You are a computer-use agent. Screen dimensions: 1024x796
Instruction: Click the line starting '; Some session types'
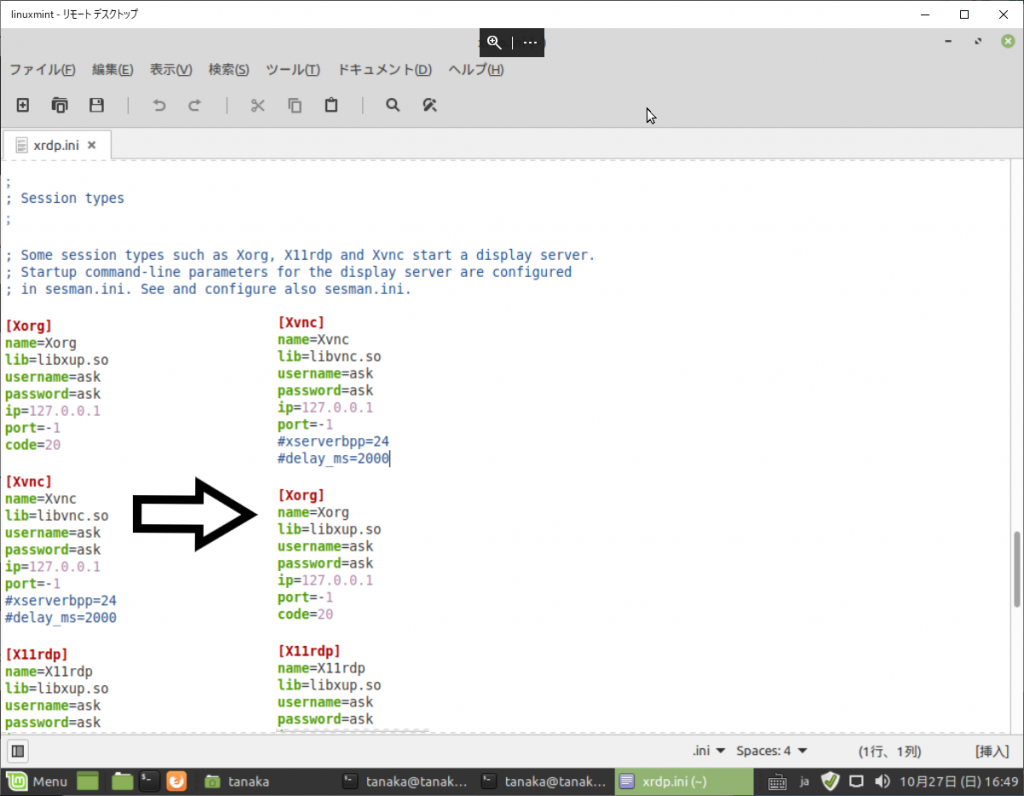[300, 255]
